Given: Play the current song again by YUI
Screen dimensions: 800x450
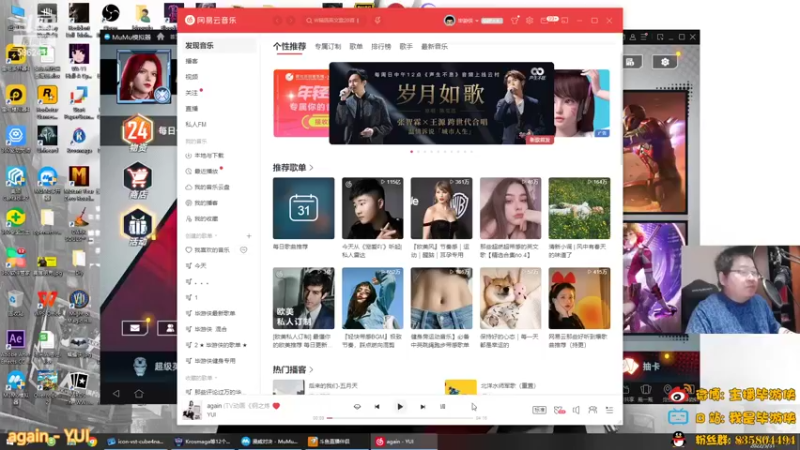Looking at the screenshot, I should tap(400, 407).
